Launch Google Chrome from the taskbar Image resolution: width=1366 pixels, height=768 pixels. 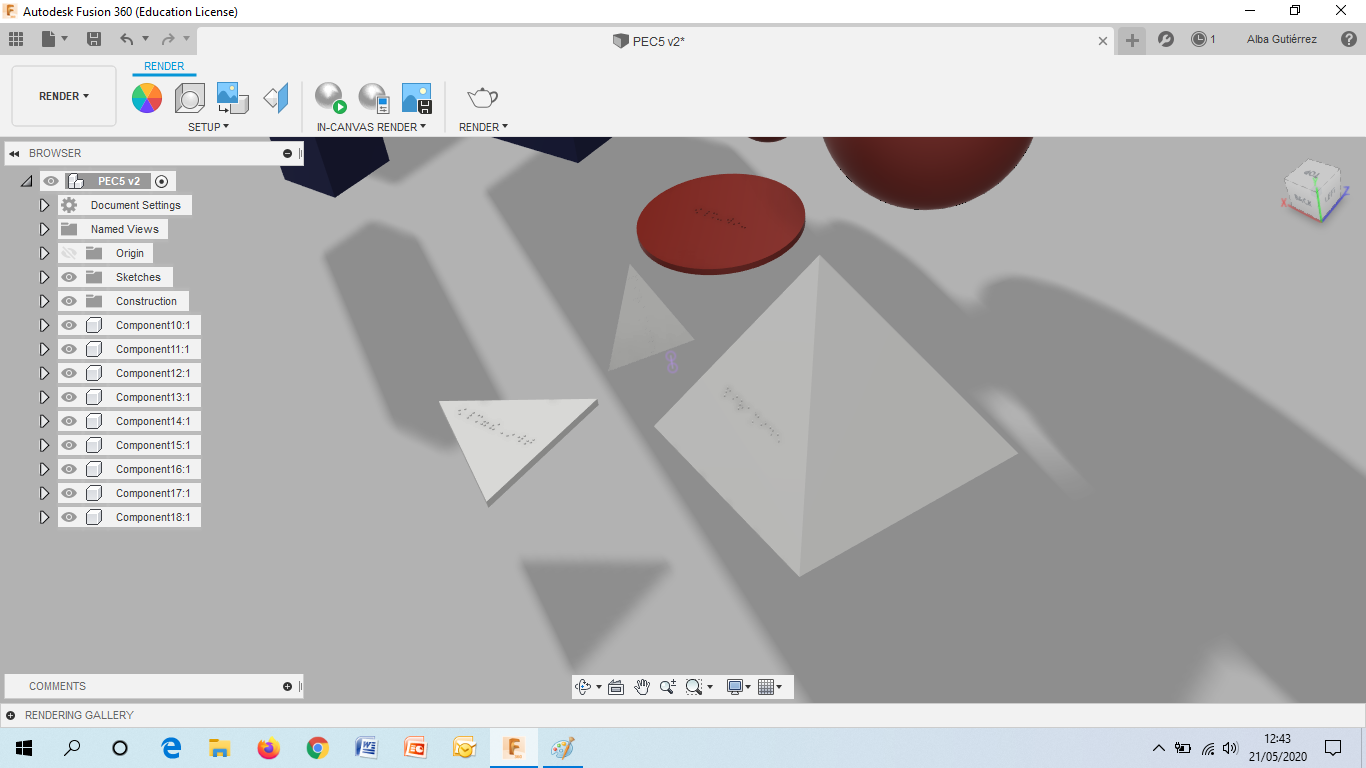click(x=318, y=748)
